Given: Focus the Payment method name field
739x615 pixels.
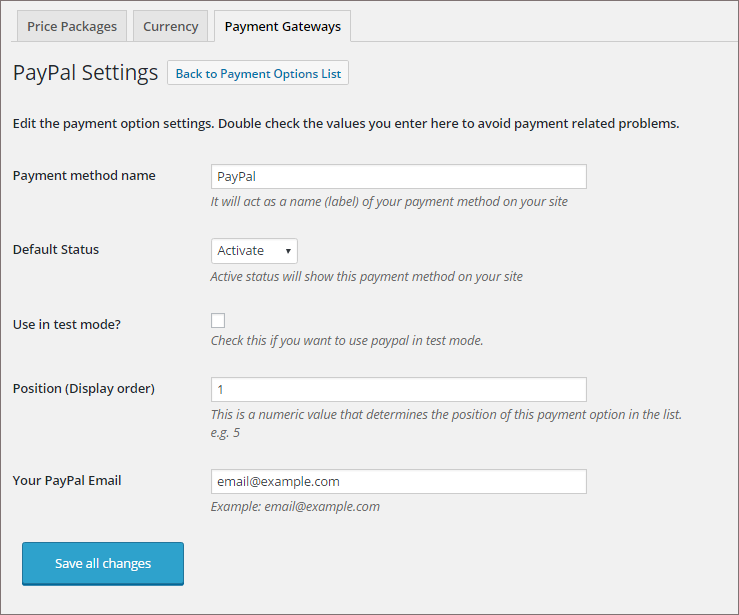Looking at the screenshot, I should (x=399, y=177).
